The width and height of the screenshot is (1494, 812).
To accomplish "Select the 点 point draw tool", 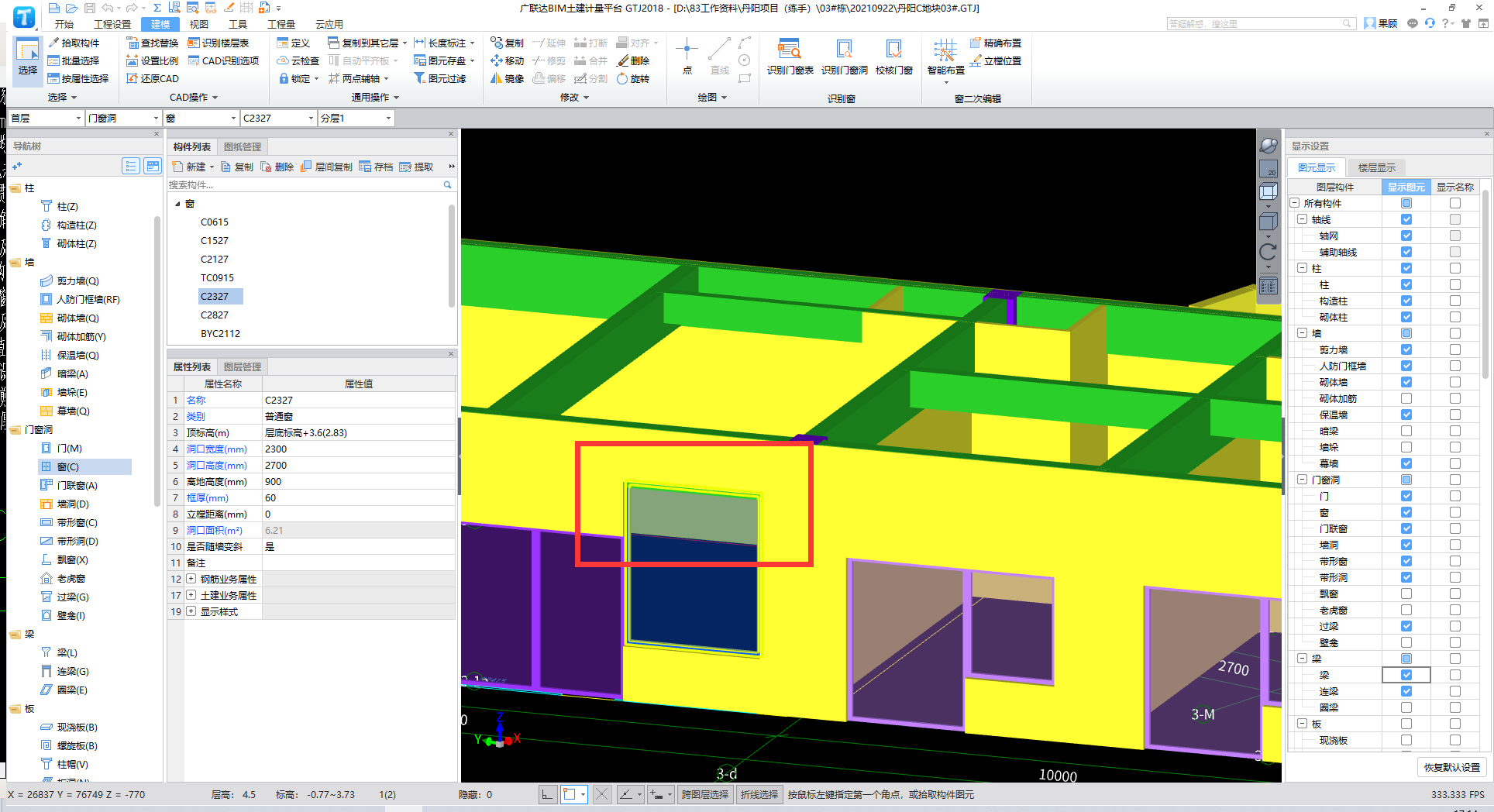I will [687, 57].
